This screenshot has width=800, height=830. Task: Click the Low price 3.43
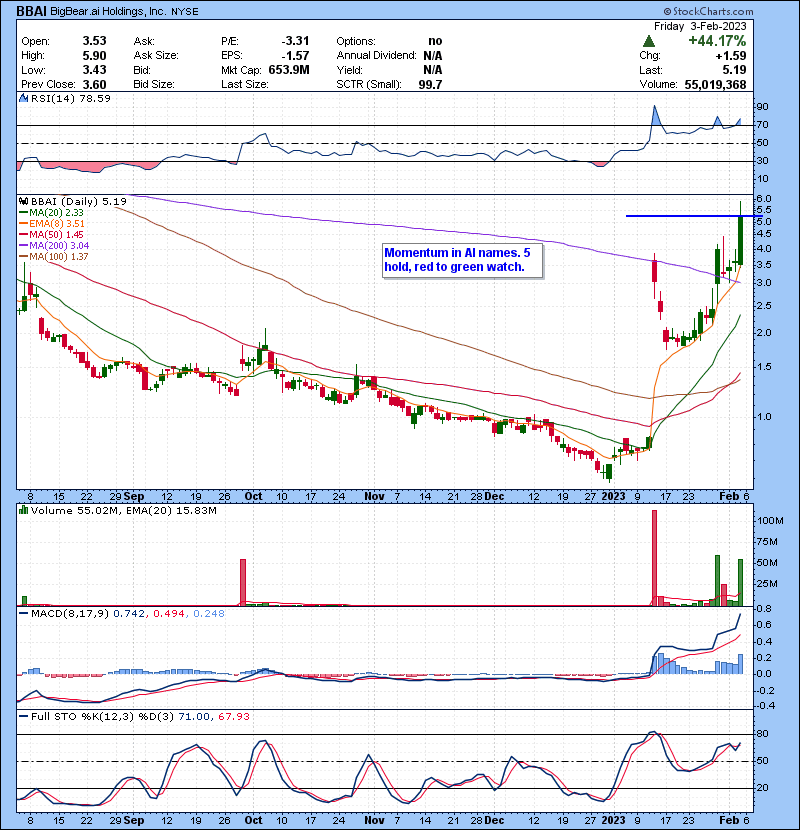[x=94, y=70]
